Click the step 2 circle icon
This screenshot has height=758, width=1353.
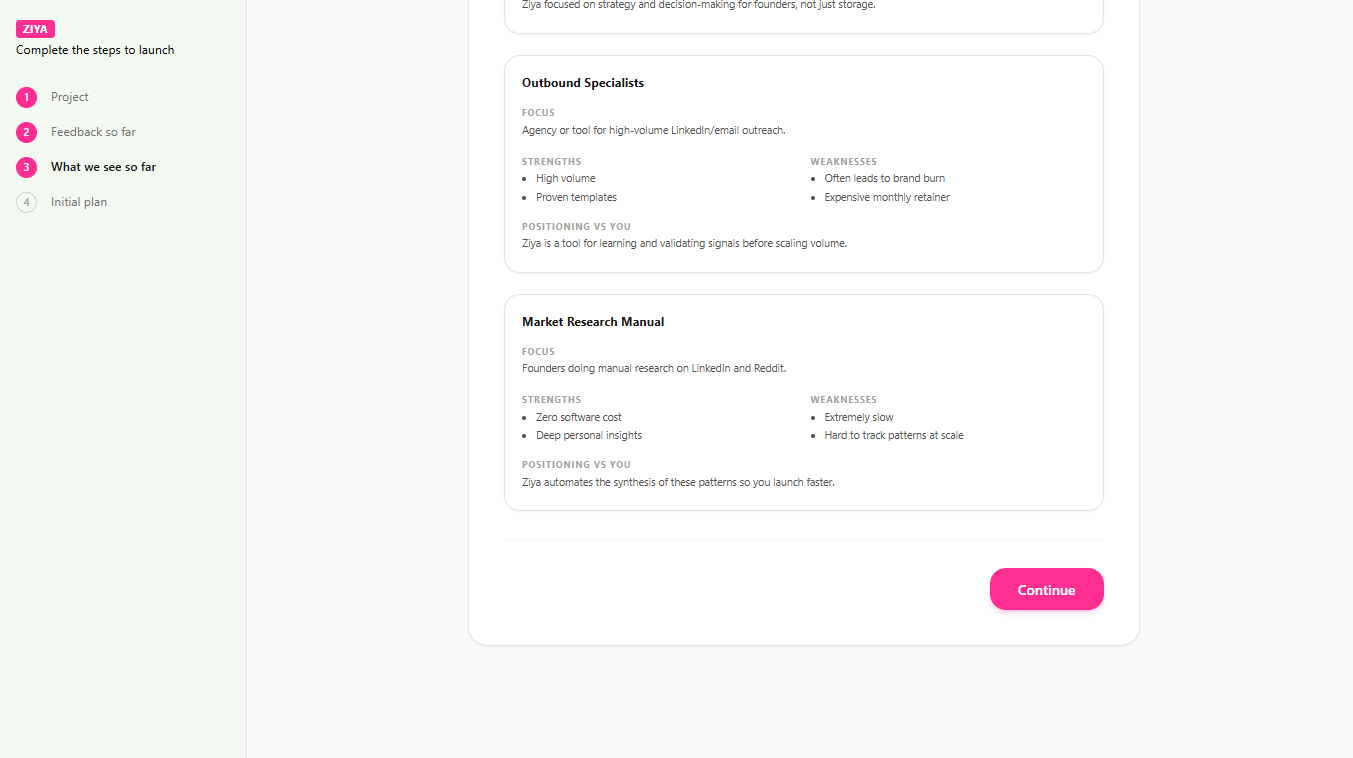point(26,132)
